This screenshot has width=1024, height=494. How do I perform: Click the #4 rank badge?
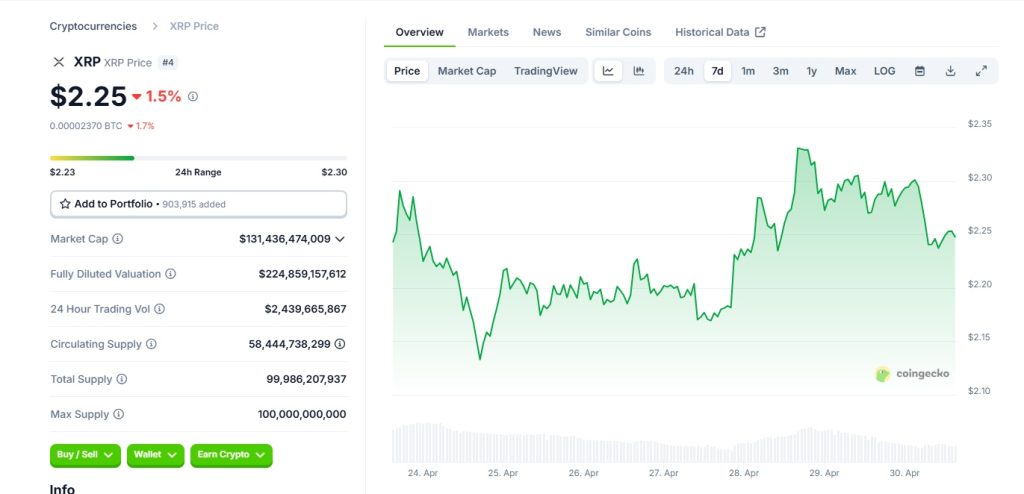[x=168, y=63]
